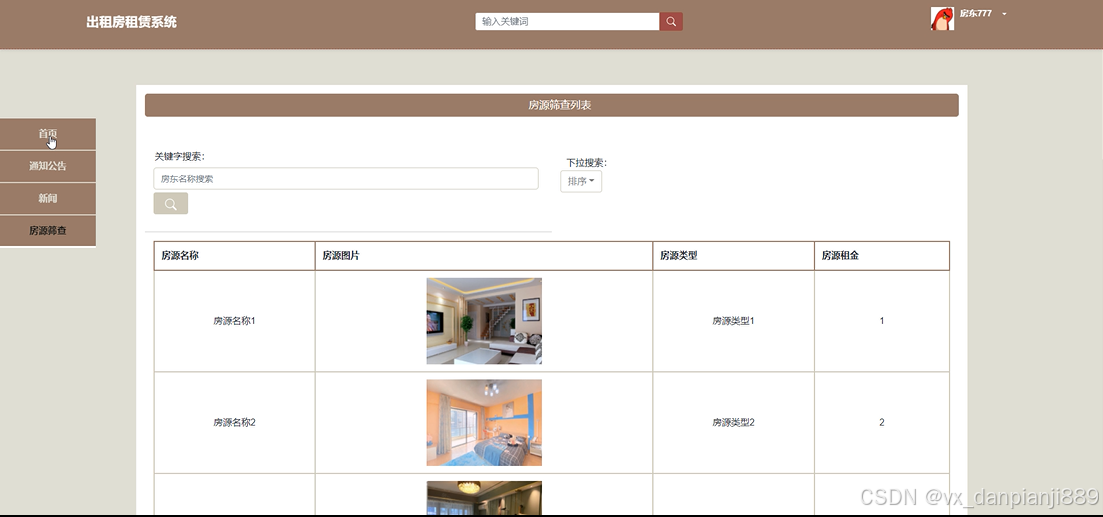Select the 房源类型1 cell
The height and width of the screenshot is (517, 1103).
coord(733,321)
